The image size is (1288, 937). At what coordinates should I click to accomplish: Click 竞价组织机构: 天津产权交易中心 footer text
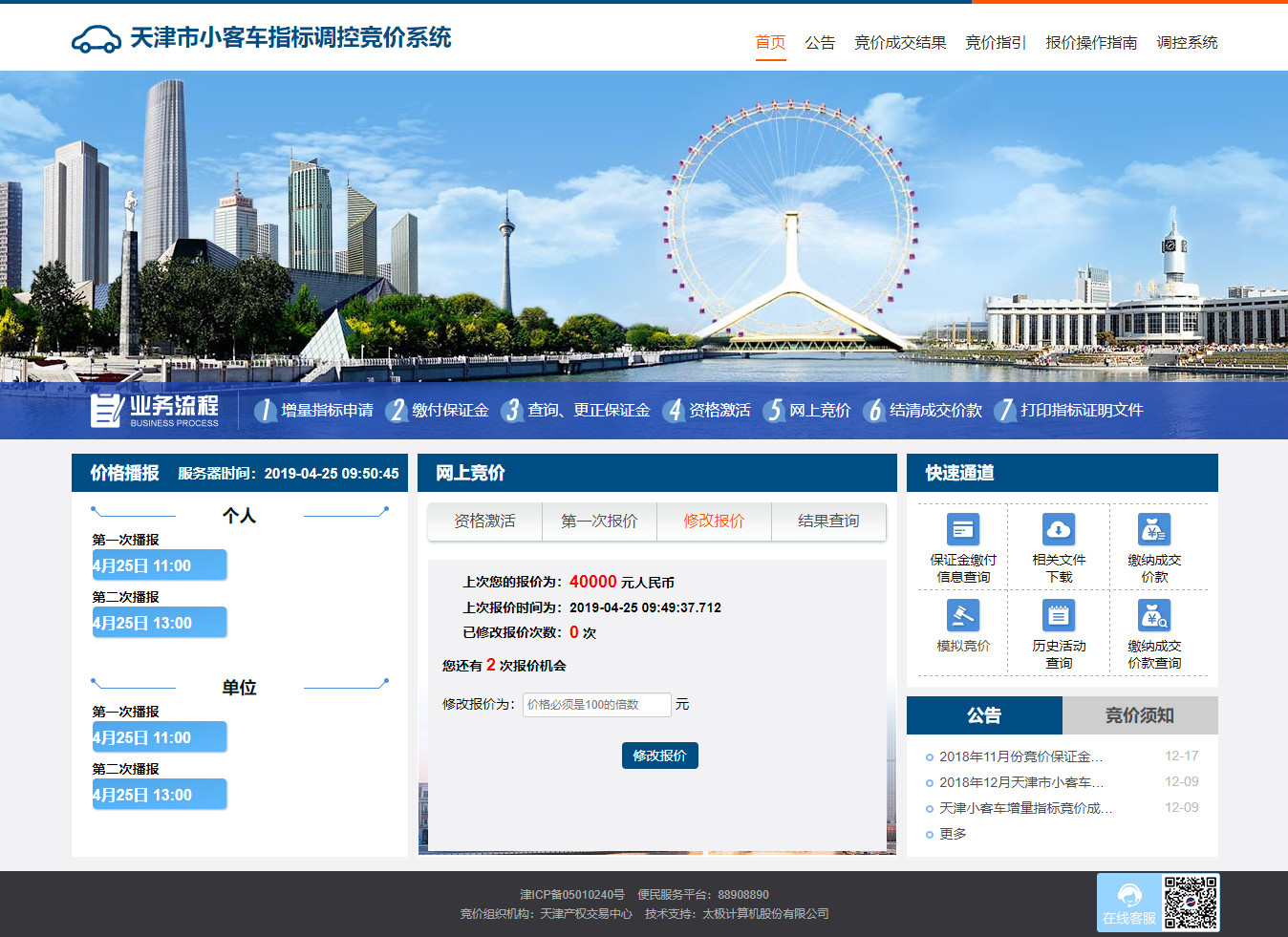coord(547,914)
